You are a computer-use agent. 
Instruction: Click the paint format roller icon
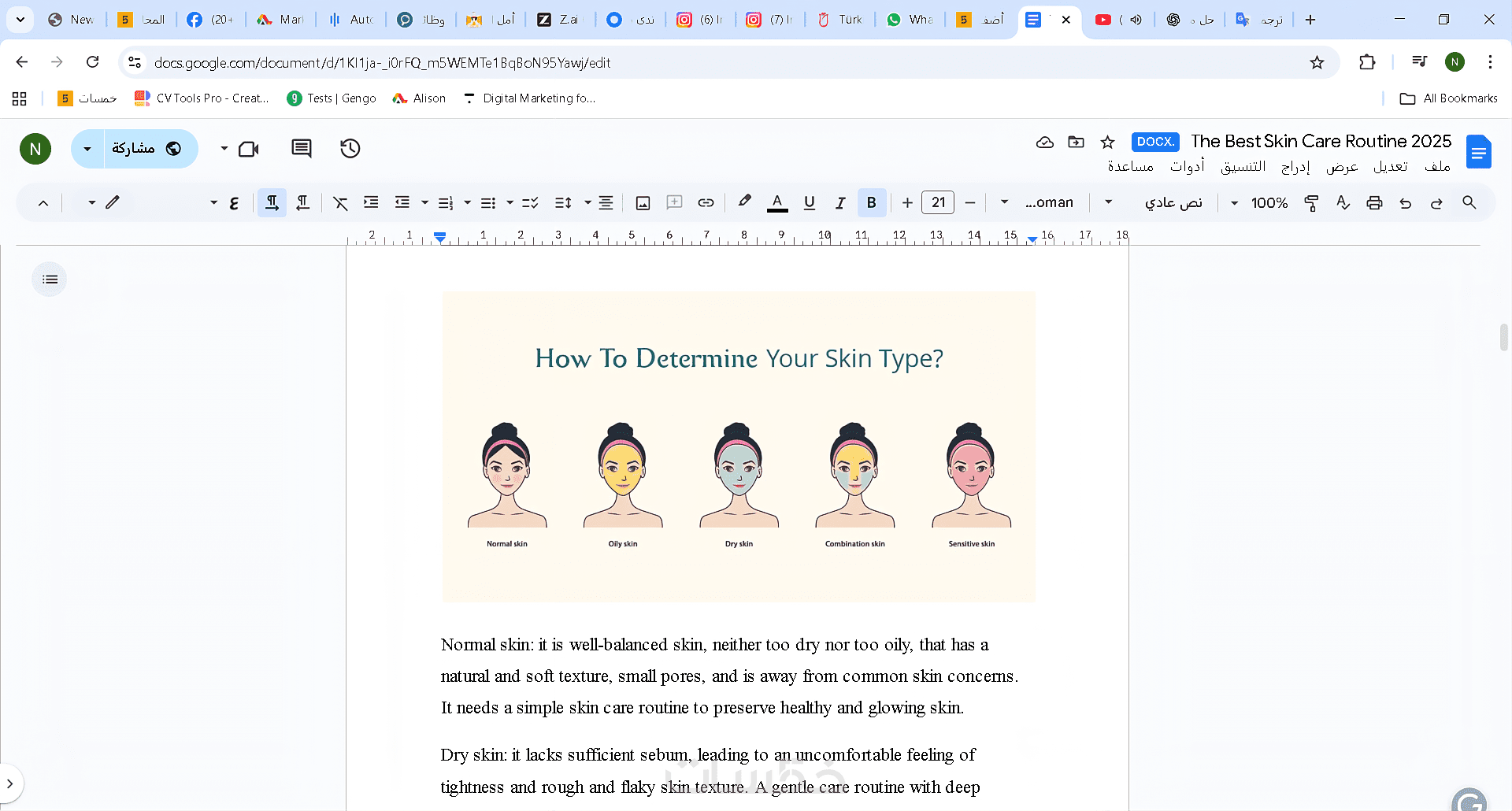pyautogui.click(x=1311, y=203)
